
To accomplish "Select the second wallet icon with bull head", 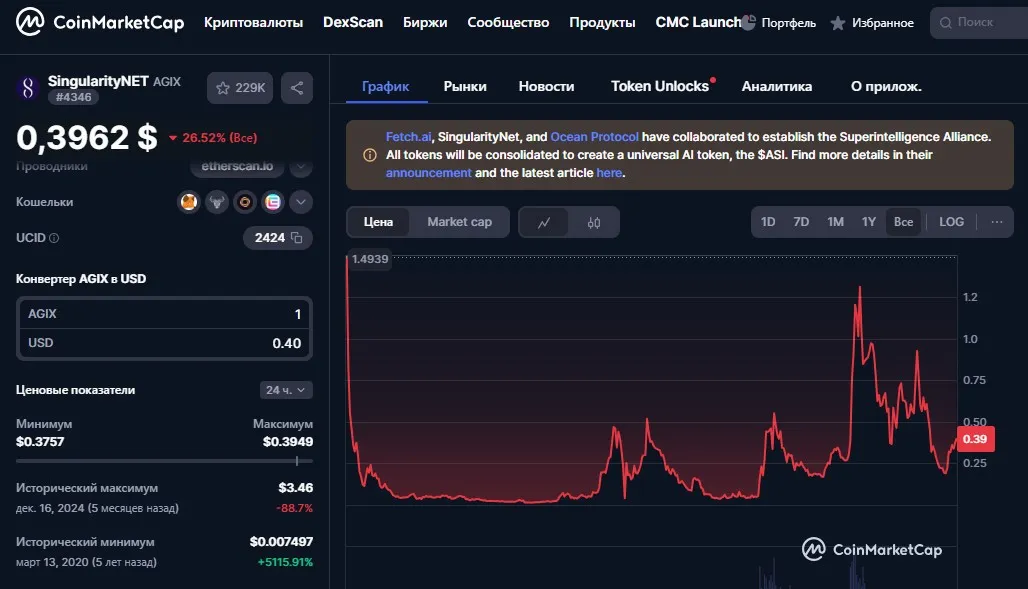I will [217, 202].
